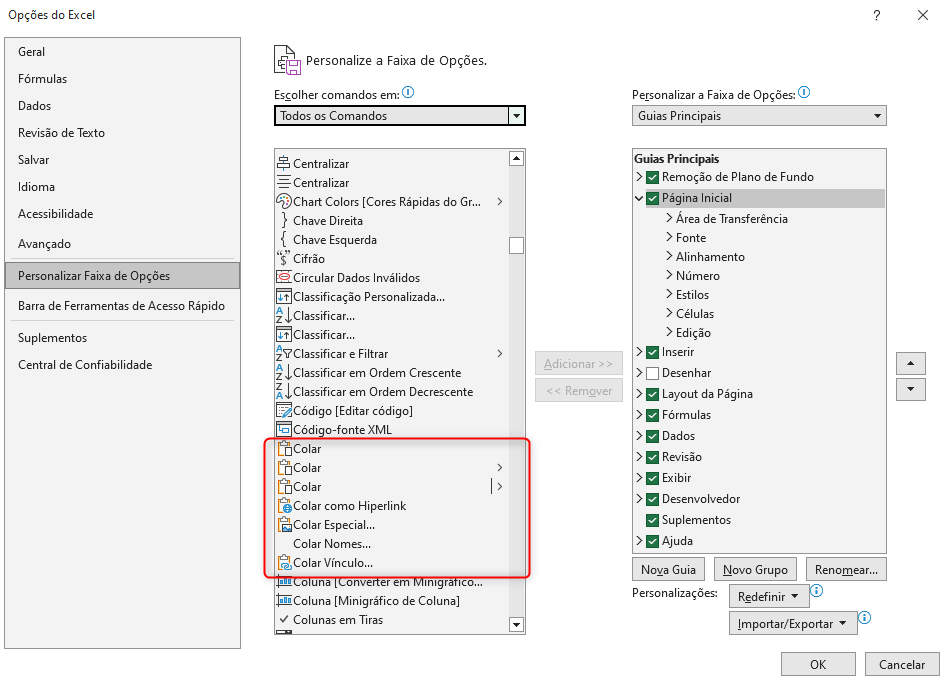This screenshot has width=945, height=683.
Task: Click the Novo Grupo button
Action: point(755,569)
